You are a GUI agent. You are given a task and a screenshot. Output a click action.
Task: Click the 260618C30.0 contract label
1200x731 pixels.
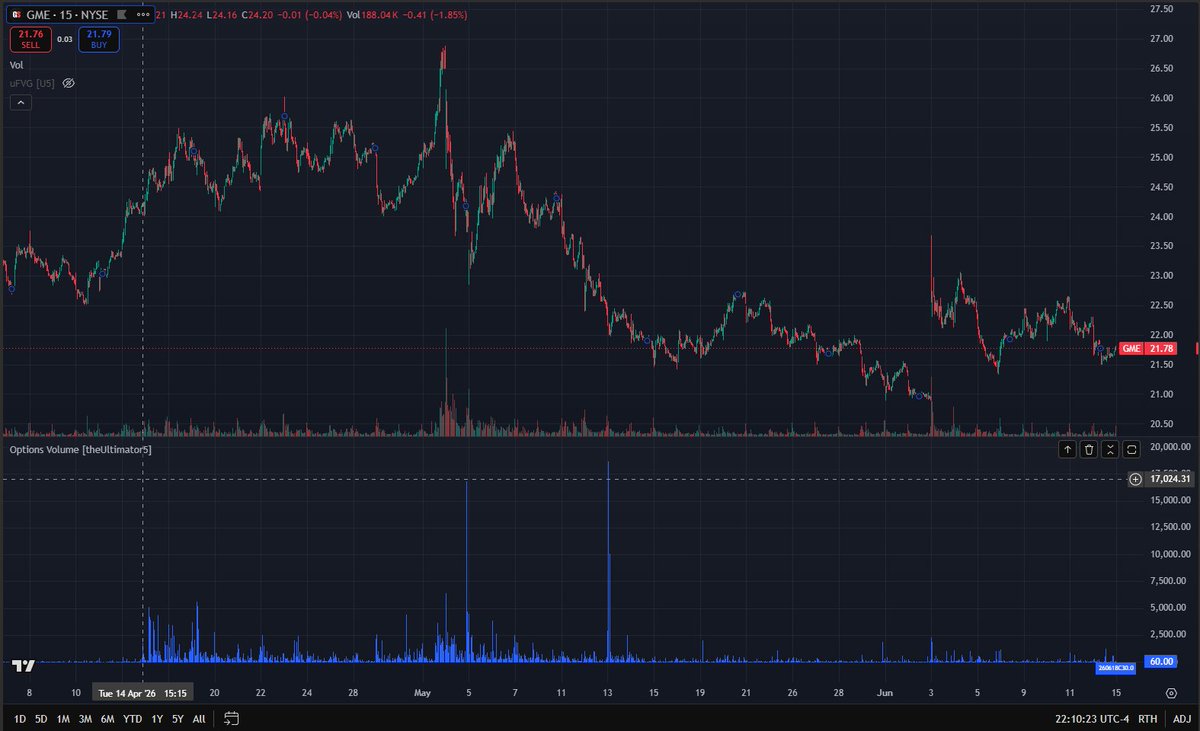[x=1116, y=667]
